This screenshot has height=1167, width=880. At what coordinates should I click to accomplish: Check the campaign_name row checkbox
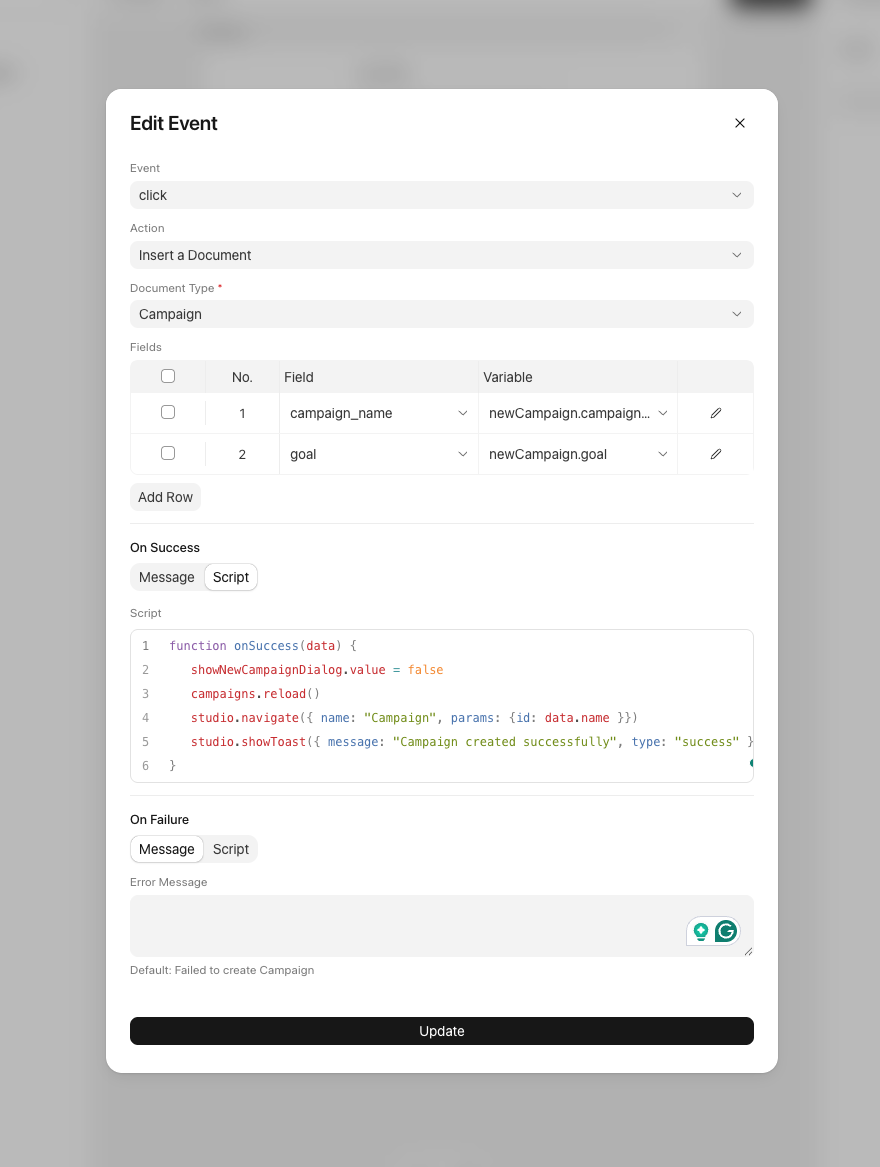click(168, 412)
